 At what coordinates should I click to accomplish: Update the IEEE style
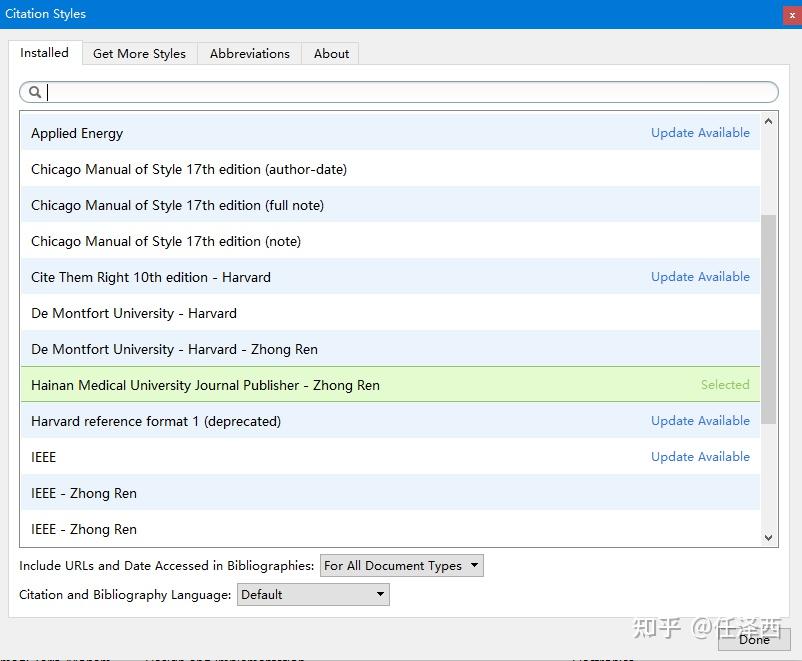(x=700, y=457)
